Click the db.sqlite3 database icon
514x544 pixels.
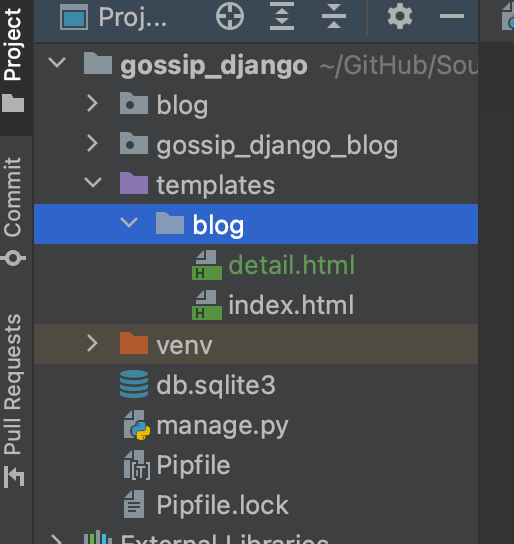click(x=134, y=384)
